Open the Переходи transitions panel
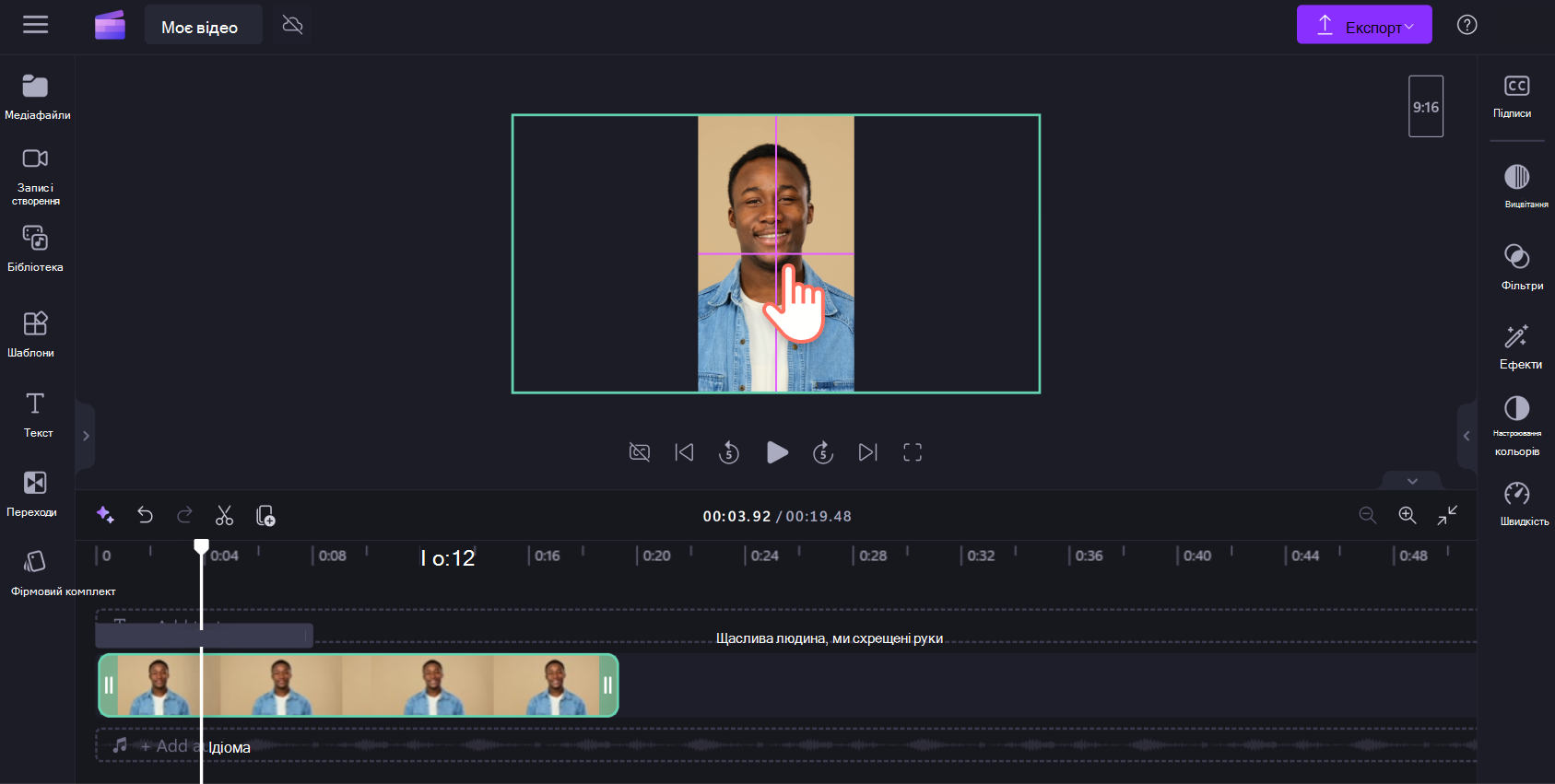This screenshot has width=1555, height=784. 35,494
